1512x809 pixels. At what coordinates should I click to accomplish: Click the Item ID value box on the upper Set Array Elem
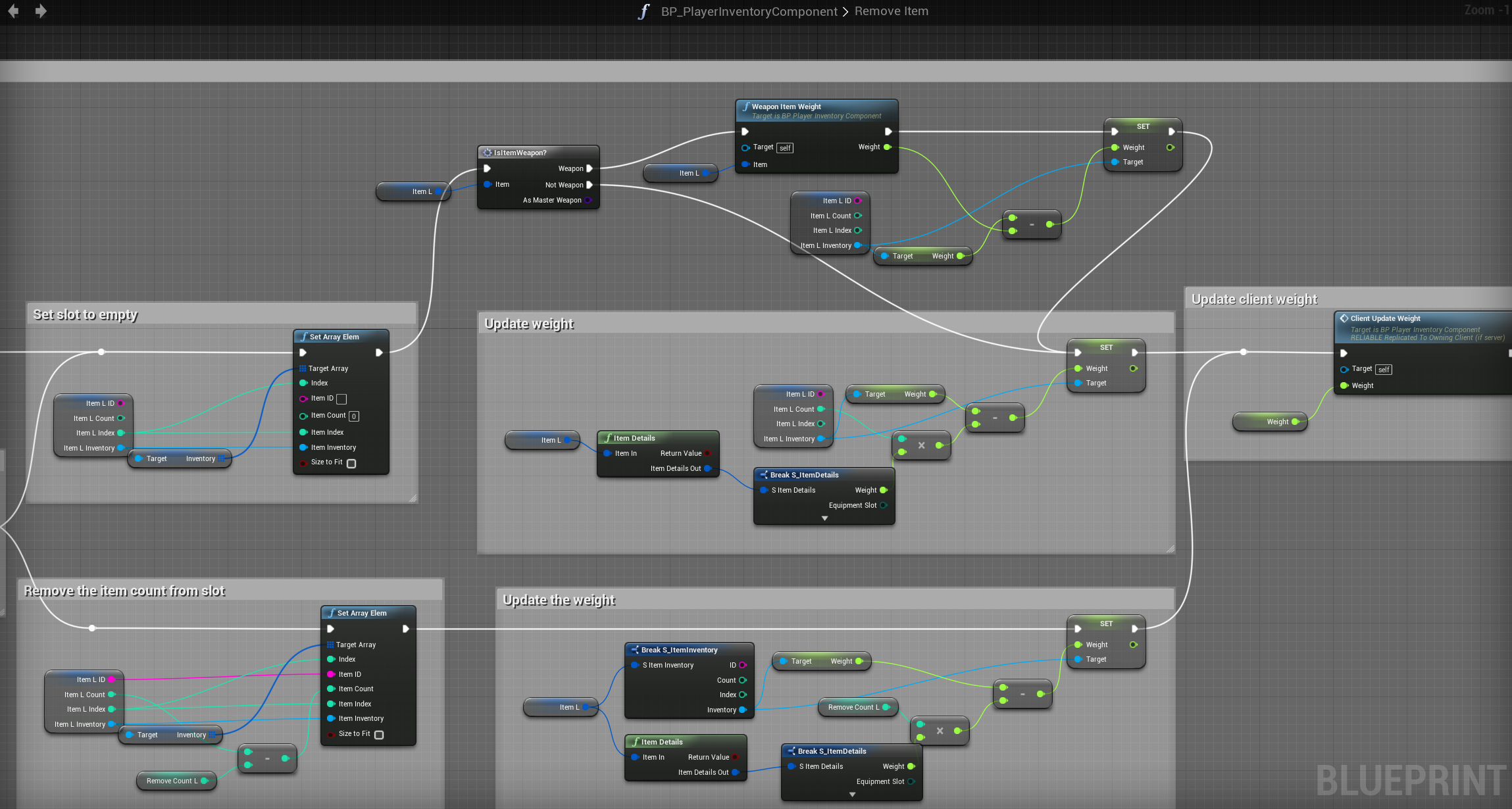click(x=341, y=399)
